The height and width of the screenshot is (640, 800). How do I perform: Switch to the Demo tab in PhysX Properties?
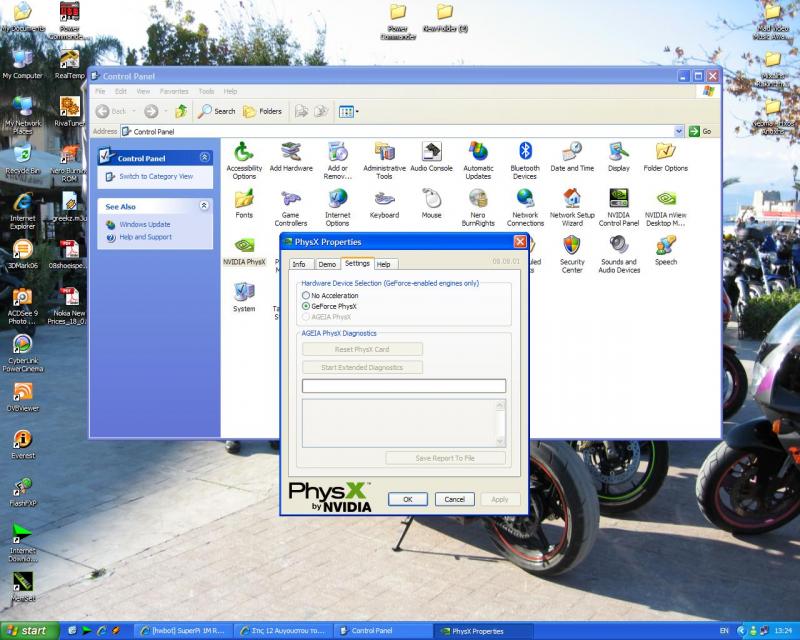click(x=327, y=264)
